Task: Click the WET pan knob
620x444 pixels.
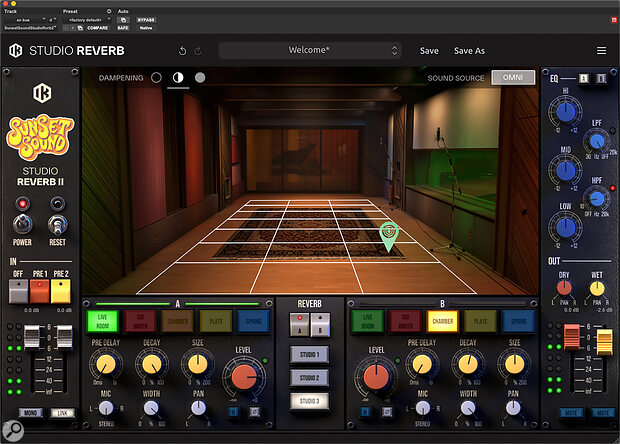Action: 597,288
